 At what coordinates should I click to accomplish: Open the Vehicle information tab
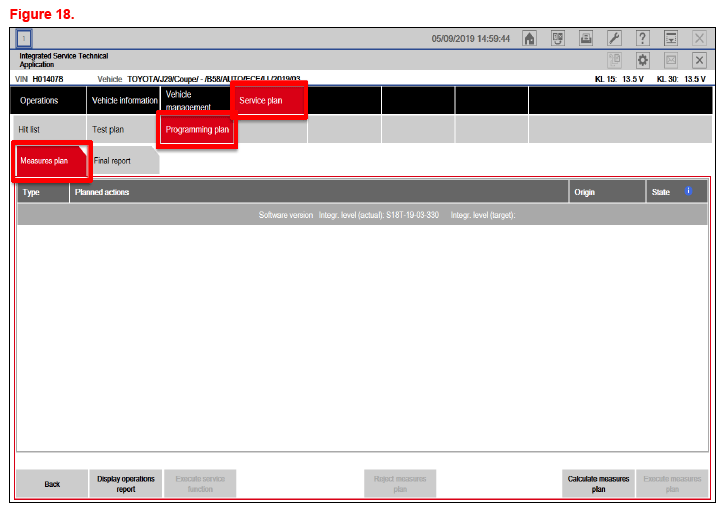point(124,100)
